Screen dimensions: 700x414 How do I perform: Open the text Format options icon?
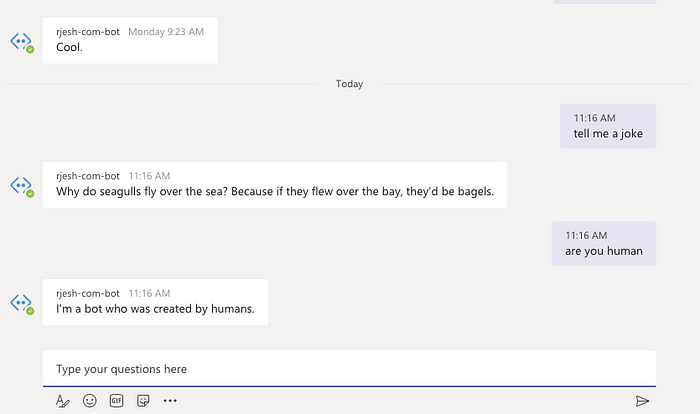(x=62, y=401)
